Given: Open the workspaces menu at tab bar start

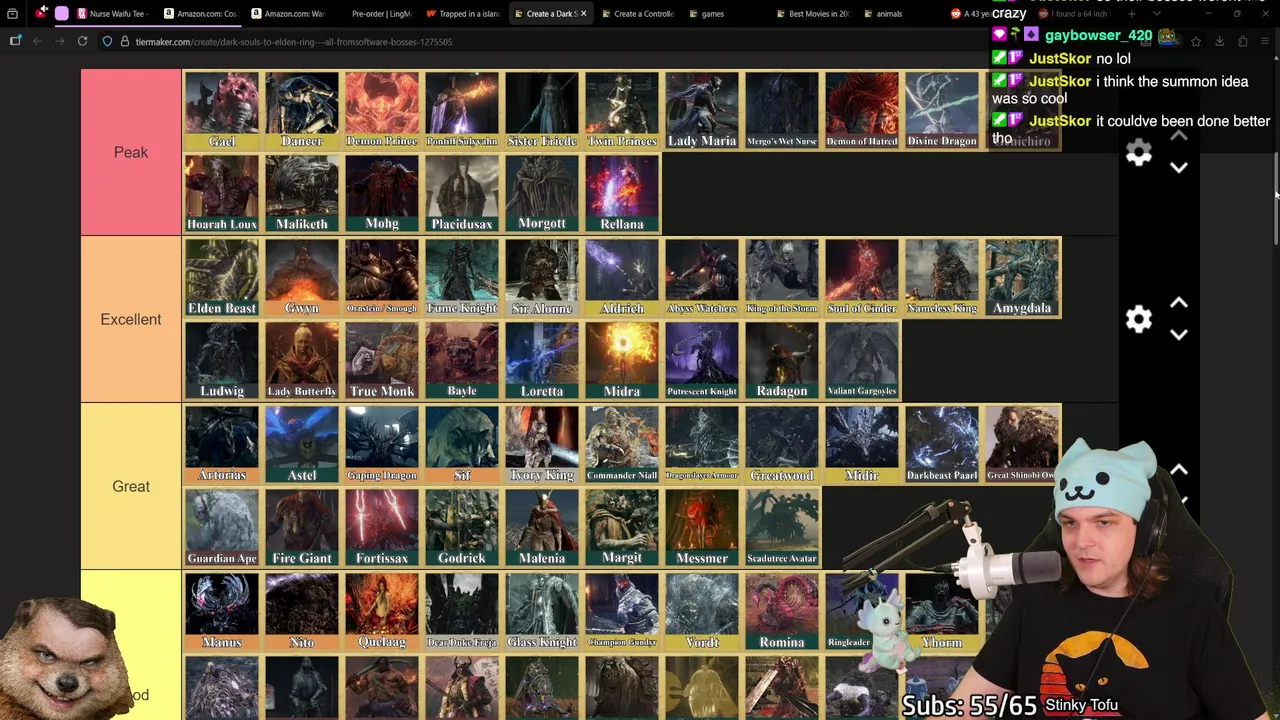Looking at the screenshot, I should [x=12, y=14].
